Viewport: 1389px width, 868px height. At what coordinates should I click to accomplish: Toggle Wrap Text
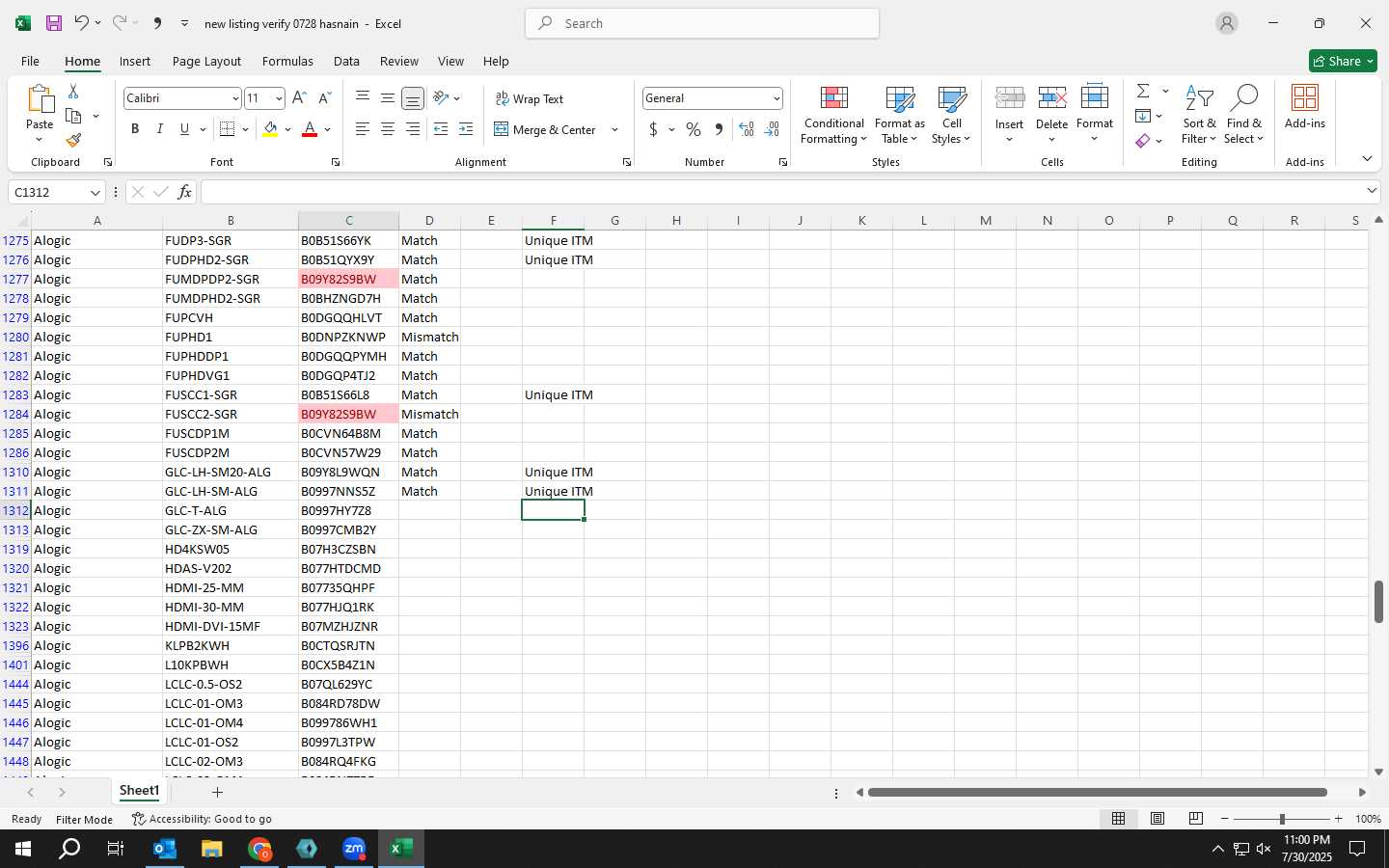tap(529, 98)
